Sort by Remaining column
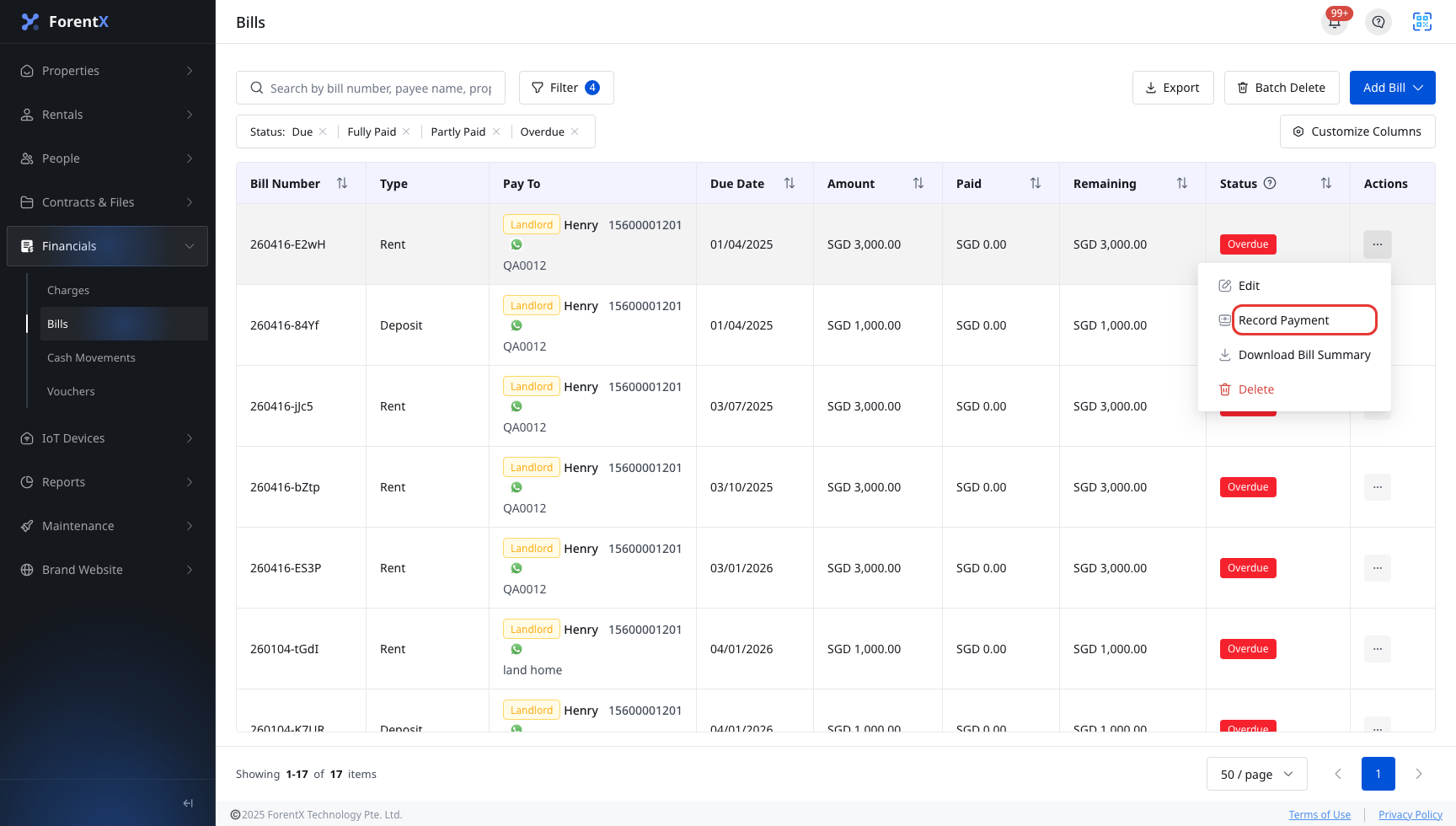 click(x=1182, y=183)
